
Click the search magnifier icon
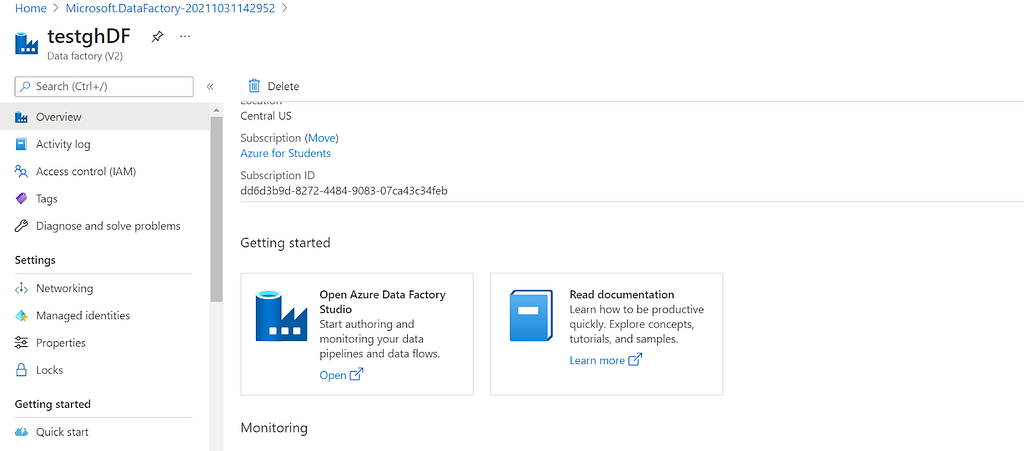pos(25,86)
